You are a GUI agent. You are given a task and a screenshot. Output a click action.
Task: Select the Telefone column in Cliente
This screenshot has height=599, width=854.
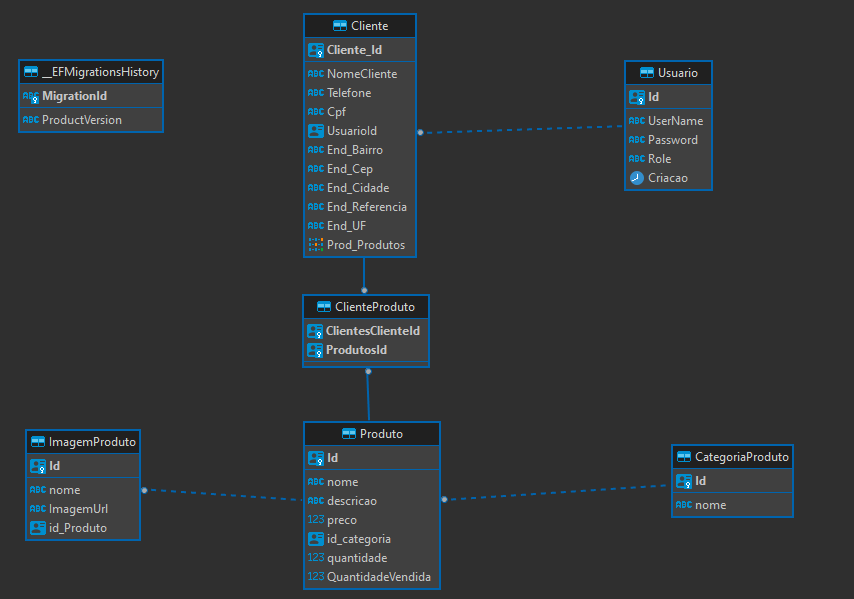[348, 92]
